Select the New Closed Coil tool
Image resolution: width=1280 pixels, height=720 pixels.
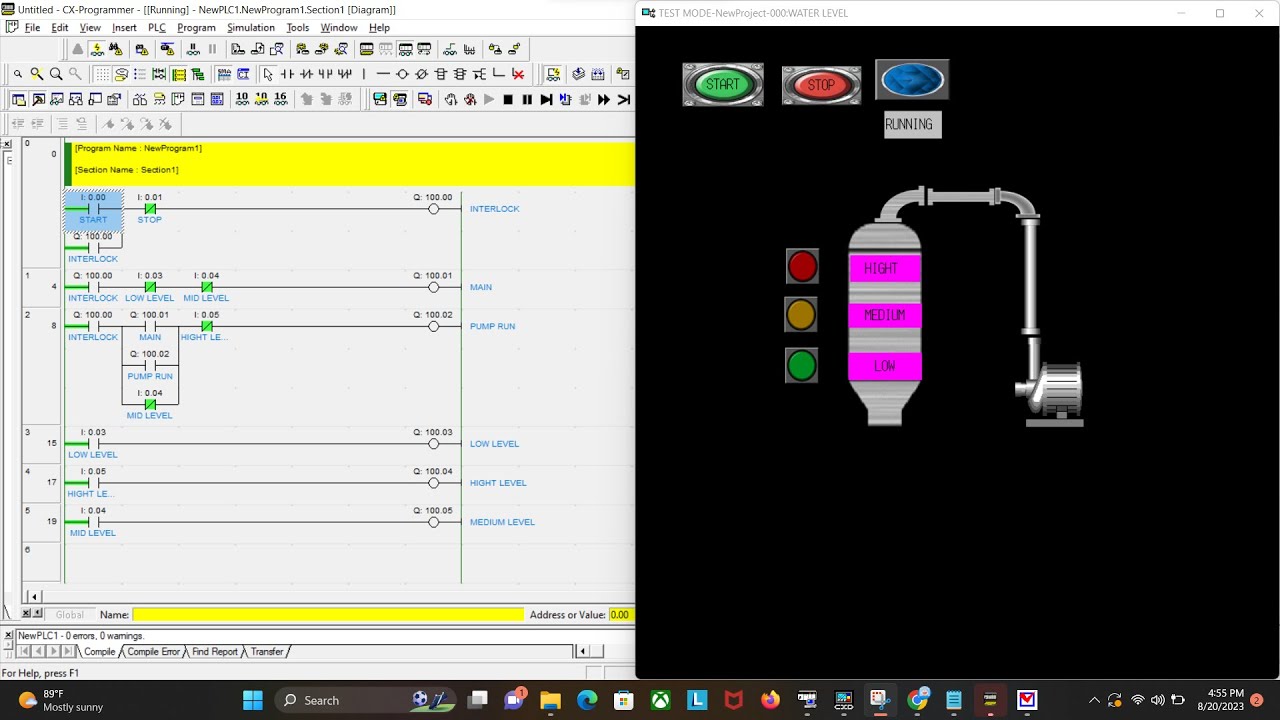pos(421,74)
